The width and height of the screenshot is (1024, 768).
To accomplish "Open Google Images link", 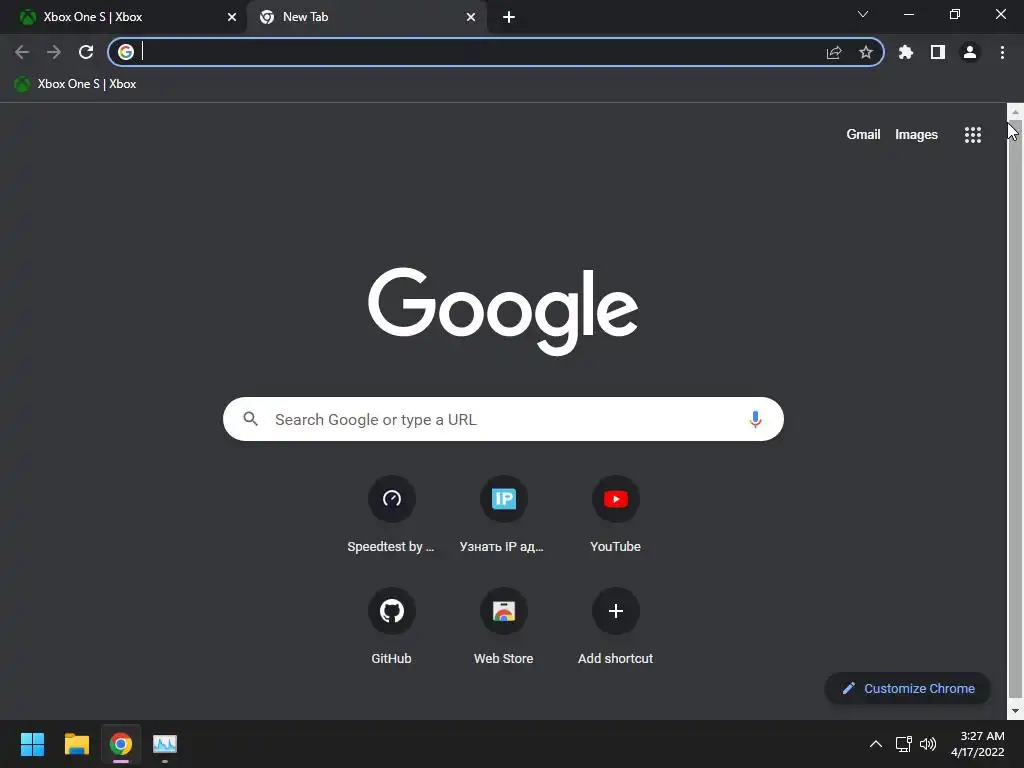I will point(916,135).
